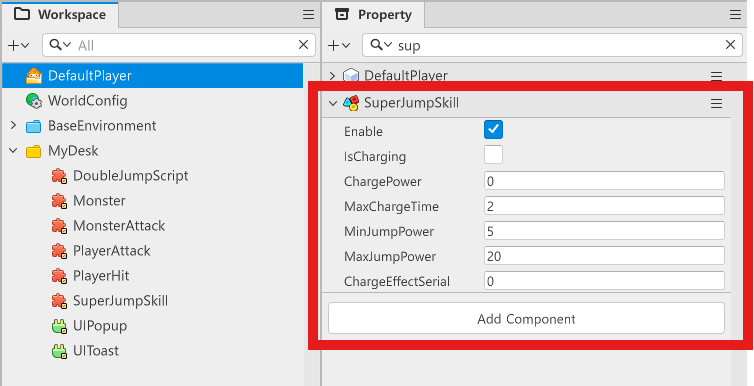Viewport: 754px width, 386px height.
Task: Select SuperJumpSkill in the Workspace tree
Action: coord(153,301)
